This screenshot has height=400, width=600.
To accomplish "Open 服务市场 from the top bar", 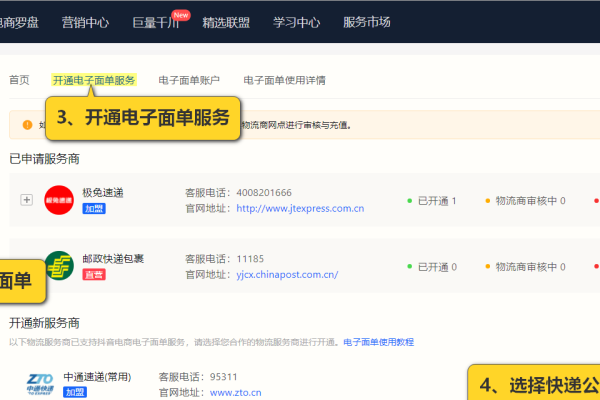I will click(367, 23).
